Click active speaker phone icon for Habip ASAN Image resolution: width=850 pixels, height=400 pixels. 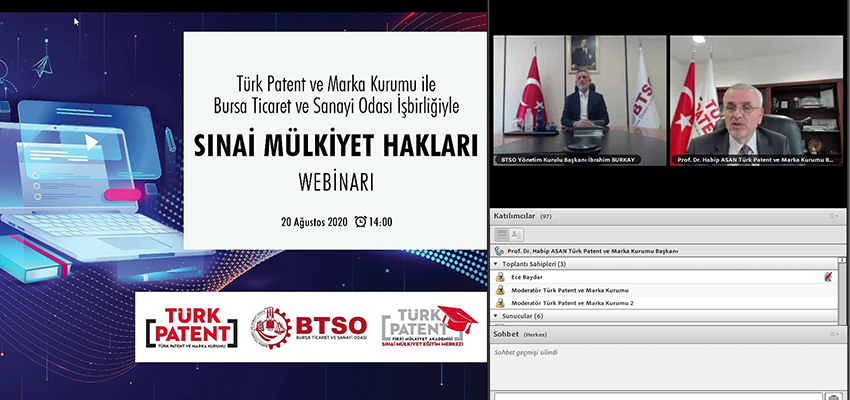point(499,251)
